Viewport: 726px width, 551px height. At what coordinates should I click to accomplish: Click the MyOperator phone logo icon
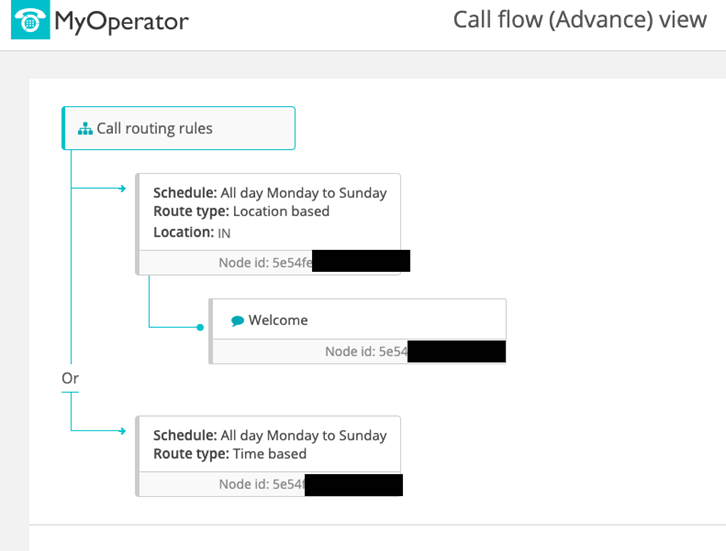30,21
